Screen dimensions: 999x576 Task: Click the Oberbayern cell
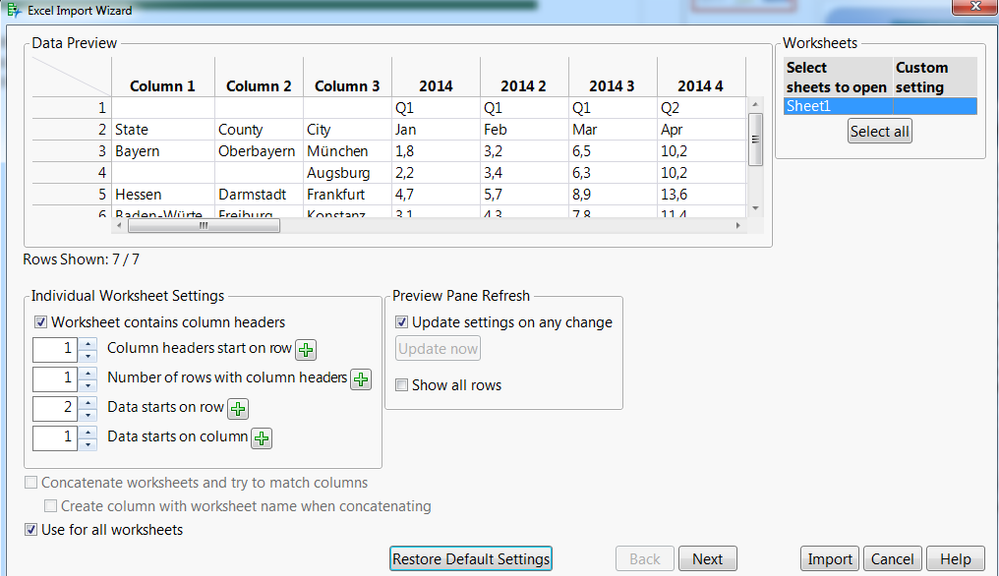[x=259, y=151]
